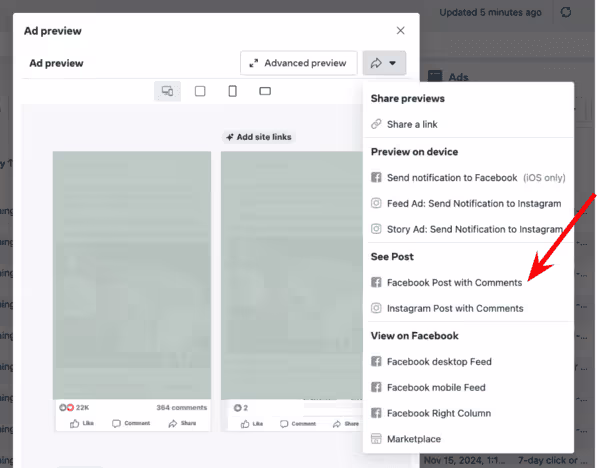Select the mobile portrait preview icon
Viewport: 599px width, 468px height.
pyautogui.click(x=232, y=91)
